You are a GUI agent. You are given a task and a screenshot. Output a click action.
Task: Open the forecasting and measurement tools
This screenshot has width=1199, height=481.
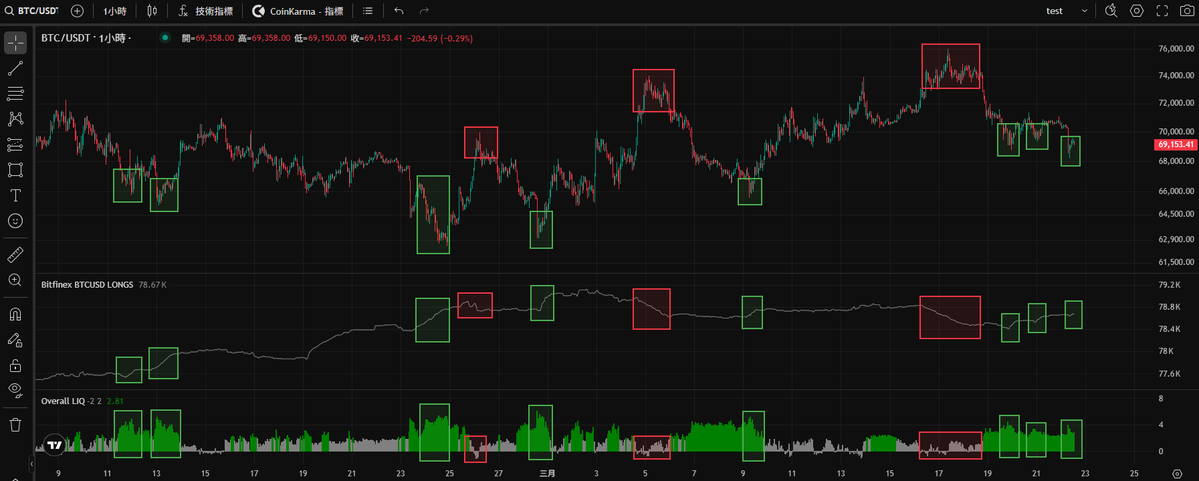15,144
